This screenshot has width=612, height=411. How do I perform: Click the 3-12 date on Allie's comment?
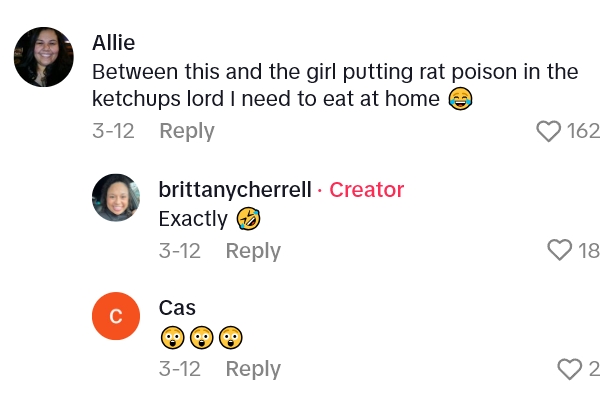113,131
